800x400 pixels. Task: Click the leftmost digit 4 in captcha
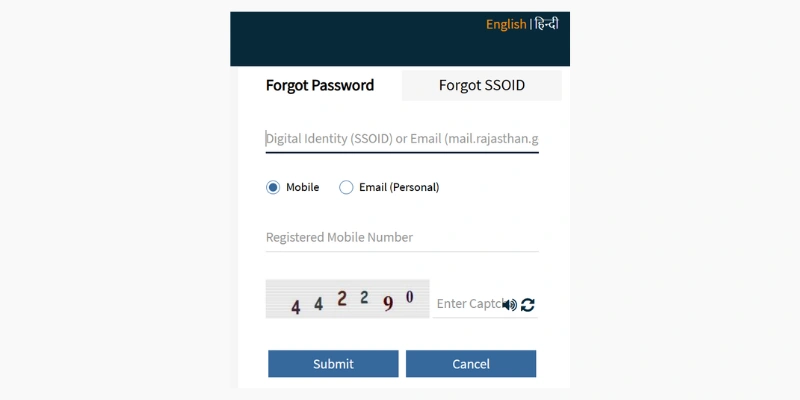tap(295, 307)
